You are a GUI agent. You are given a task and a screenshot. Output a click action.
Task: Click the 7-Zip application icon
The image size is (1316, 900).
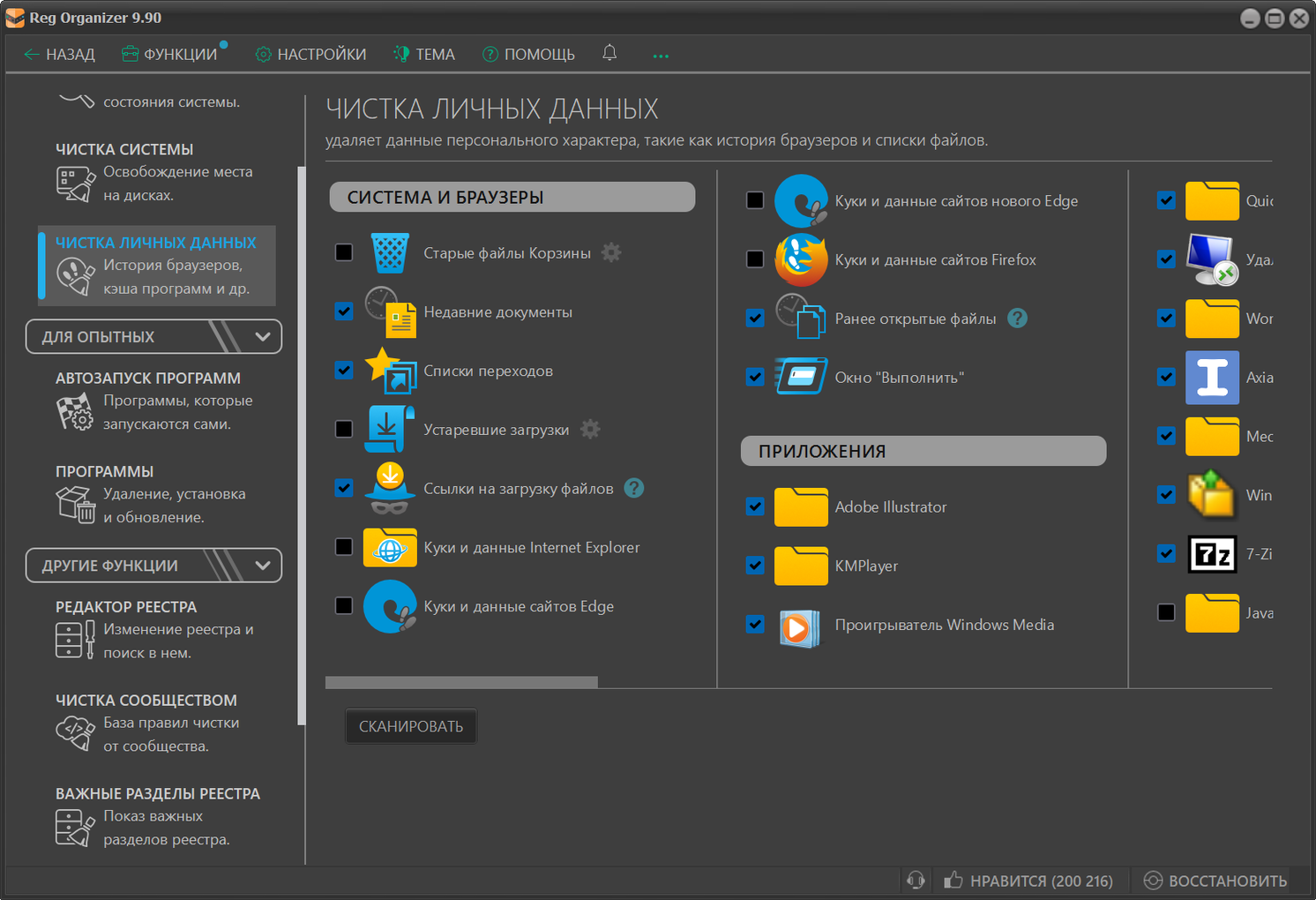[1212, 554]
